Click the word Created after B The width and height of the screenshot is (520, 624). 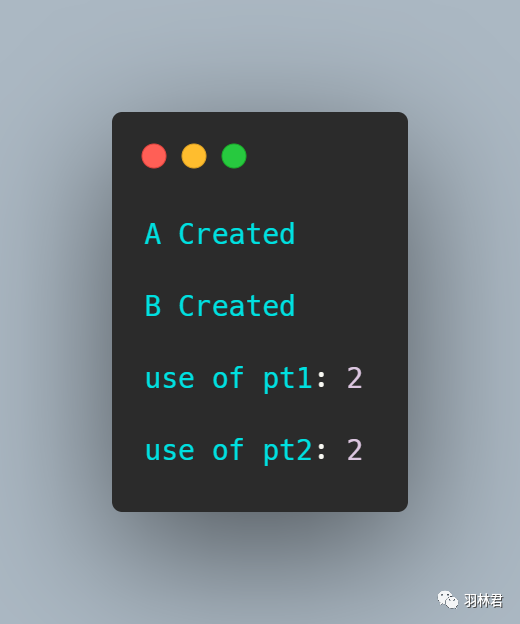point(237,306)
